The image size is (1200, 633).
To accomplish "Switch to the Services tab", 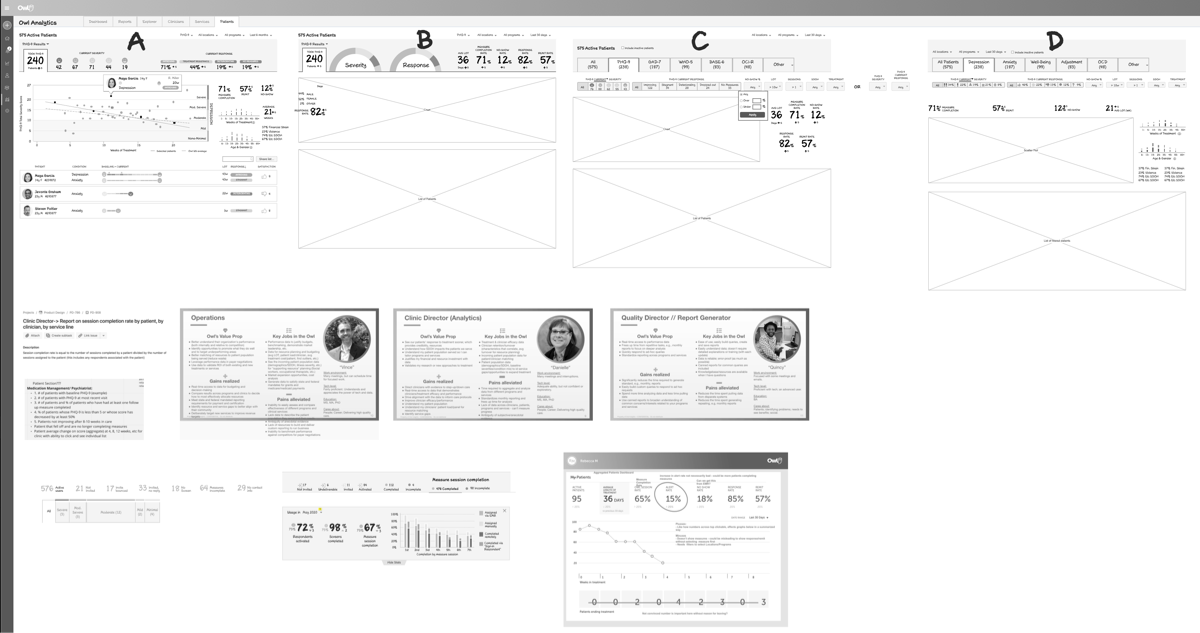I will [x=202, y=21].
